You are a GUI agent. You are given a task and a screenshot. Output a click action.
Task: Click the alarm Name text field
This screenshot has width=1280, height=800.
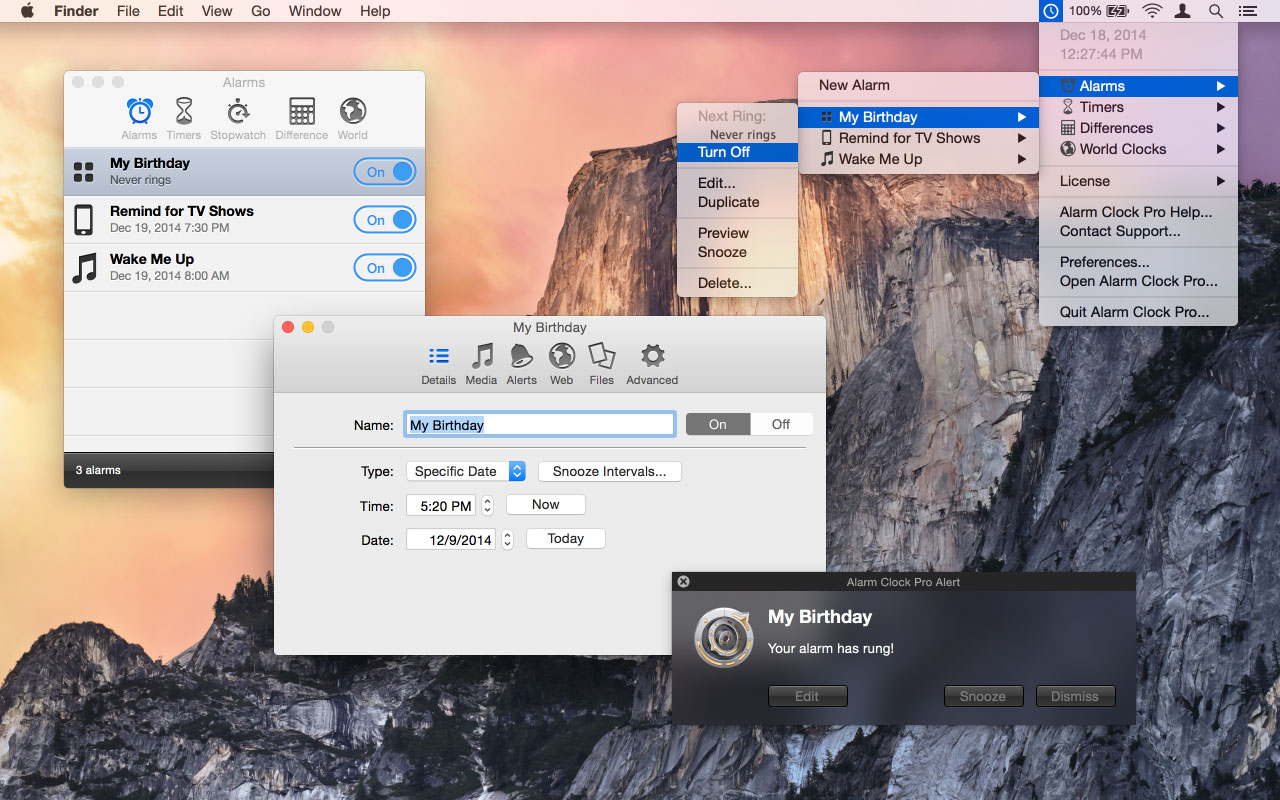tap(540, 425)
